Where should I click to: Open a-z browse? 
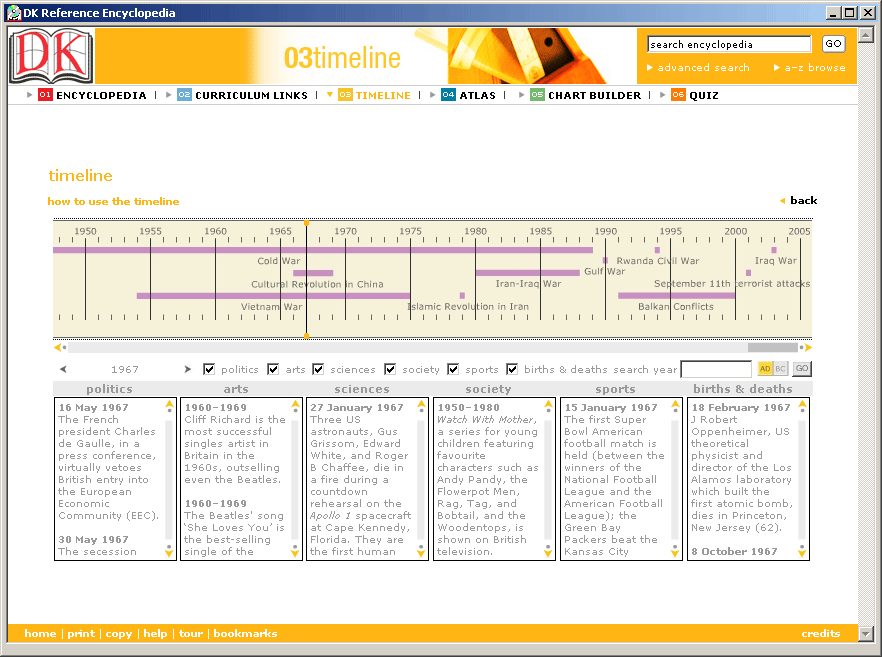(809, 68)
